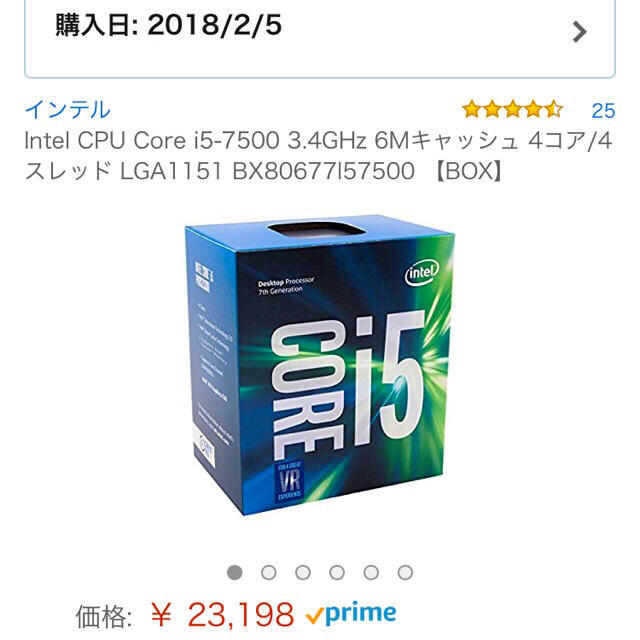This screenshot has width=640, height=640.
Task: Tap the ¥ 23,198 price
Action: [222, 614]
